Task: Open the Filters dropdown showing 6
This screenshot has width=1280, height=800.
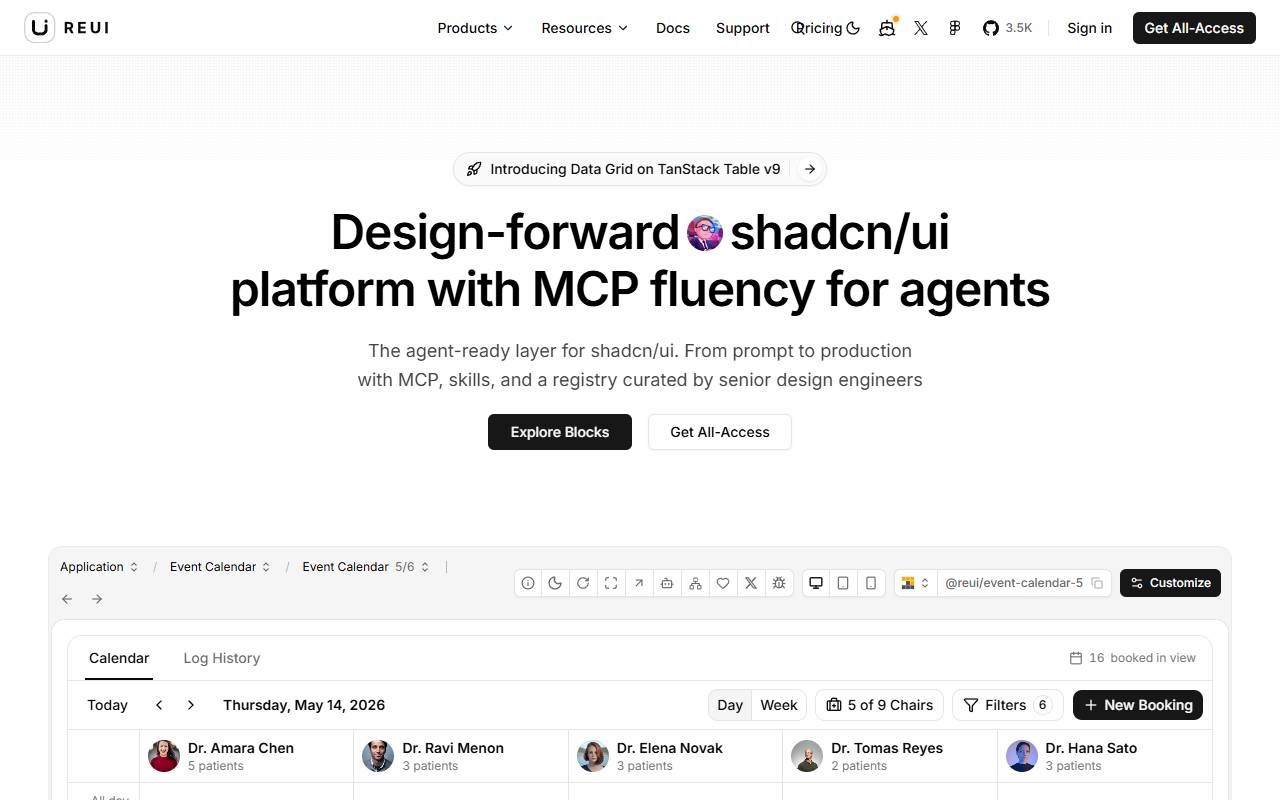Action: [x=1007, y=705]
